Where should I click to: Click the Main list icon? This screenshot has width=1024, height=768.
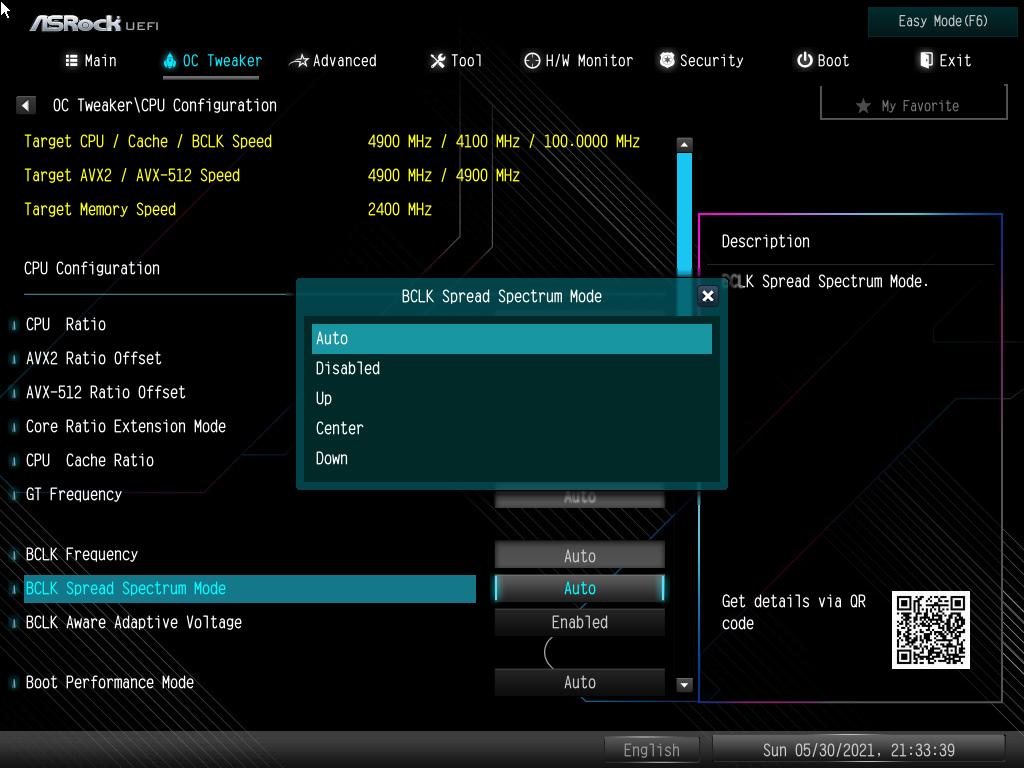tap(72, 61)
